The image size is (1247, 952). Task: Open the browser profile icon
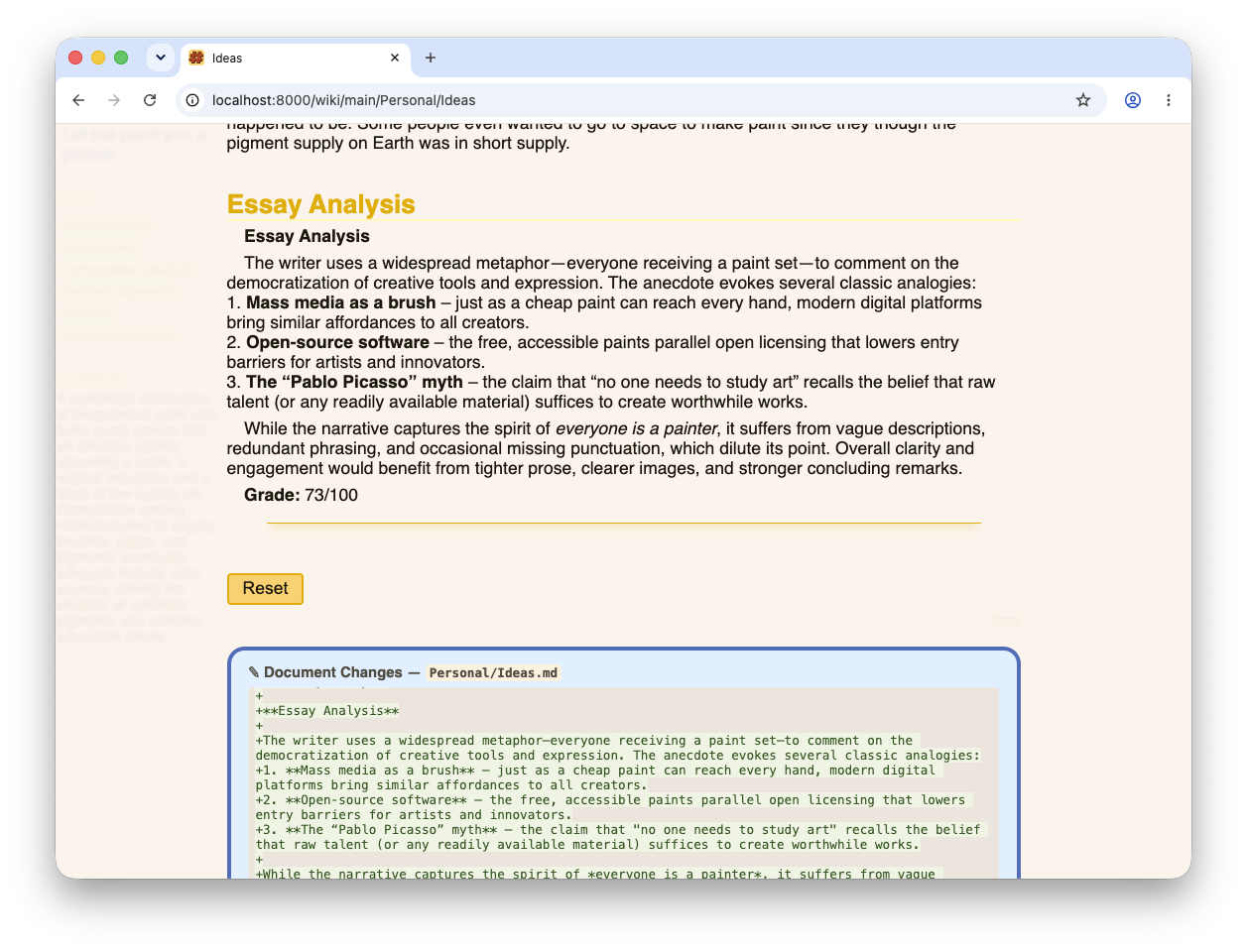(1133, 100)
